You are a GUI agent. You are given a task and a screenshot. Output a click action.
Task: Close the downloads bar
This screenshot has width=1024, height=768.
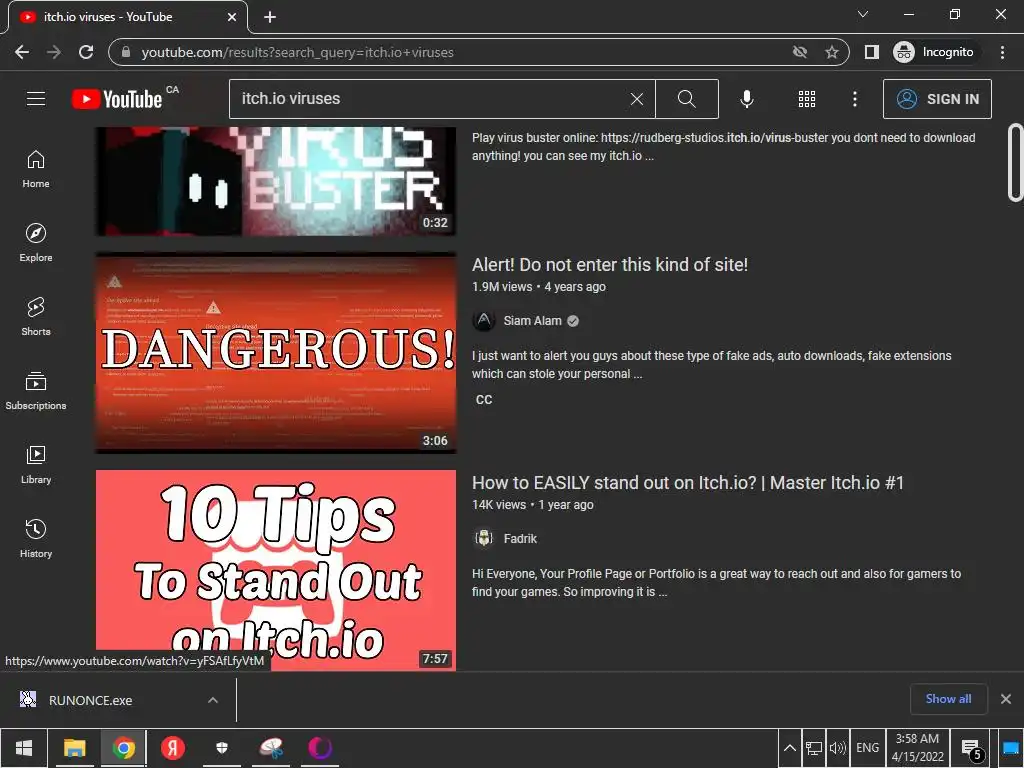click(1006, 699)
